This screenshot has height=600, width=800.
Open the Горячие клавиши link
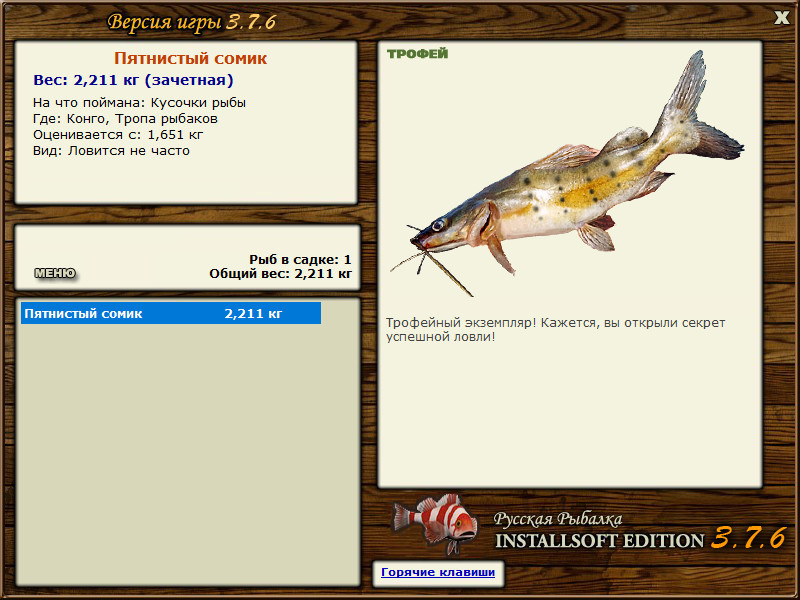click(x=438, y=572)
